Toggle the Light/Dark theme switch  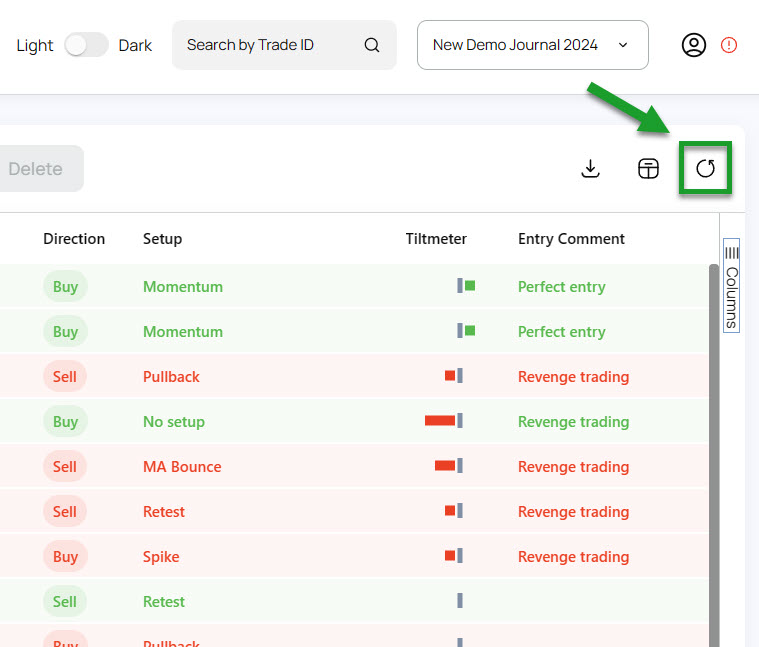[87, 45]
